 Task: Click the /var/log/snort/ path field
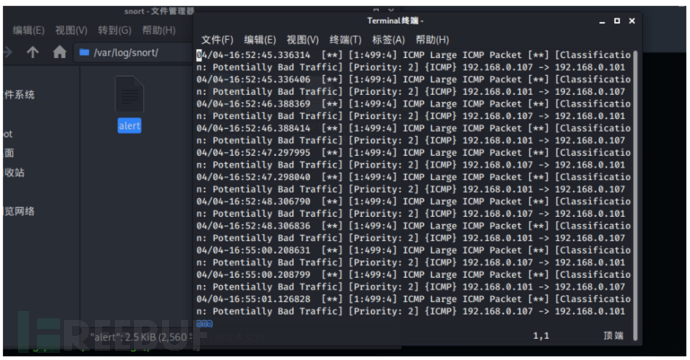[x=133, y=53]
